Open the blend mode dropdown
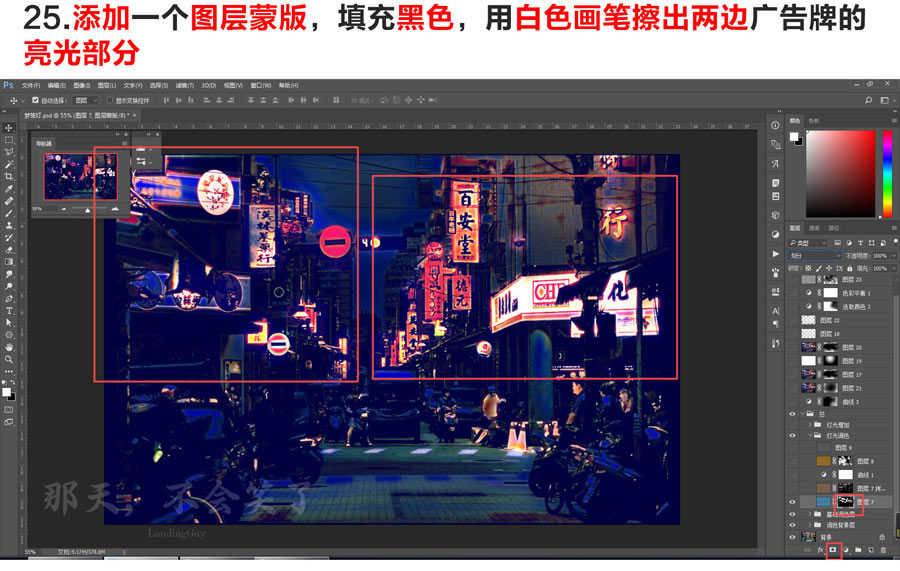The width and height of the screenshot is (900, 571). pos(814,255)
